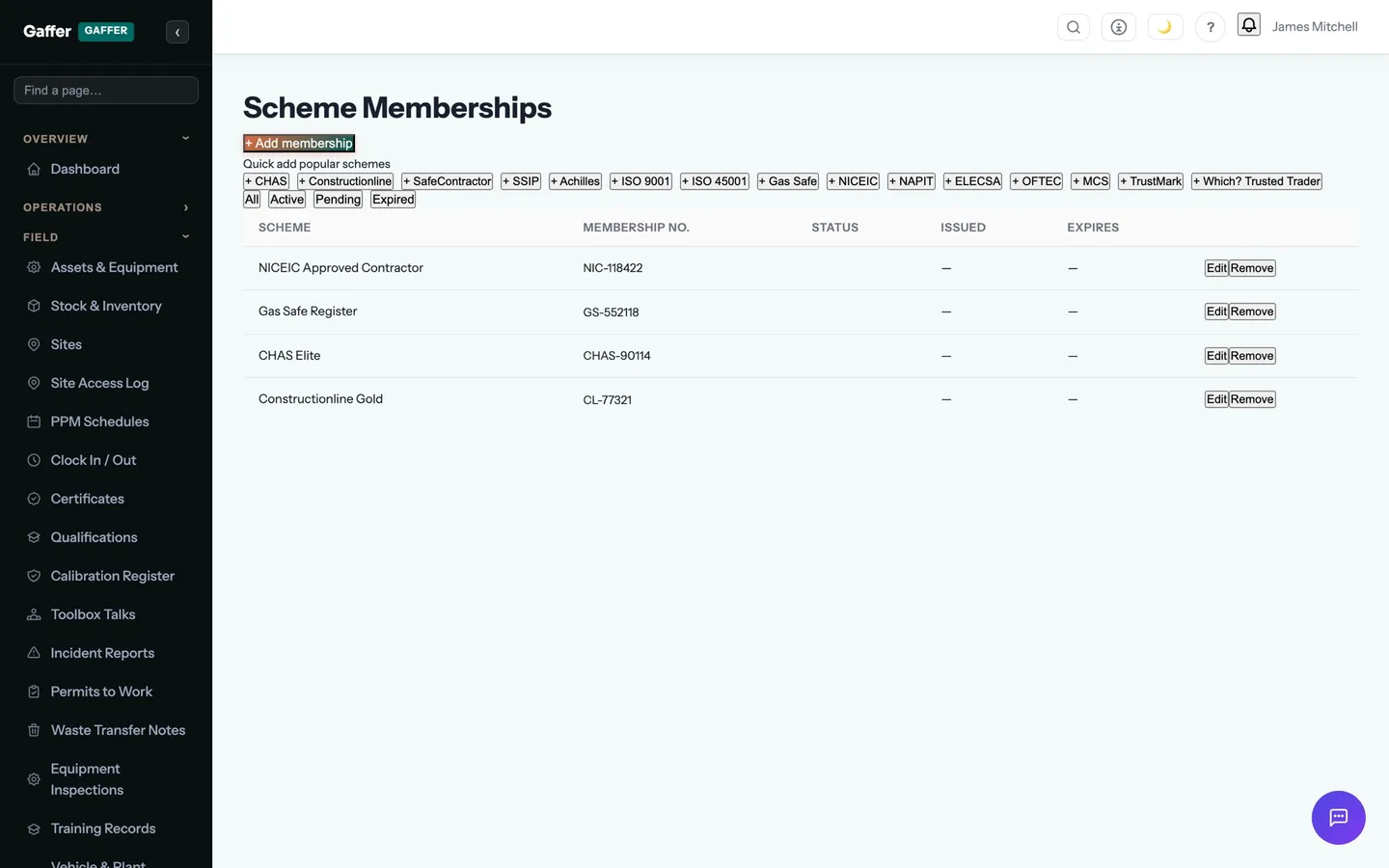Quick add ISO 45001 scheme
This screenshot has width=1389, height=868.
point(715,181)
